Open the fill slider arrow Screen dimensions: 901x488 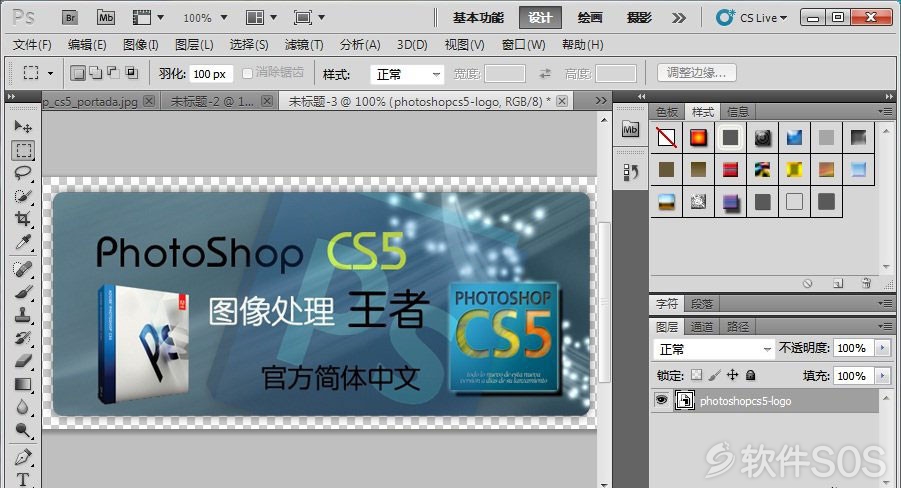883,375
